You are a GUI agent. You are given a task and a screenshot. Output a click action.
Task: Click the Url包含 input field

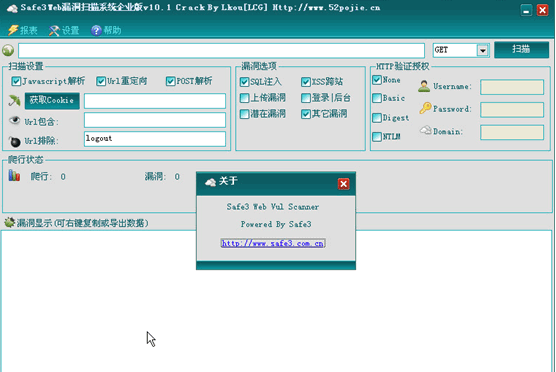click(155, 120)
